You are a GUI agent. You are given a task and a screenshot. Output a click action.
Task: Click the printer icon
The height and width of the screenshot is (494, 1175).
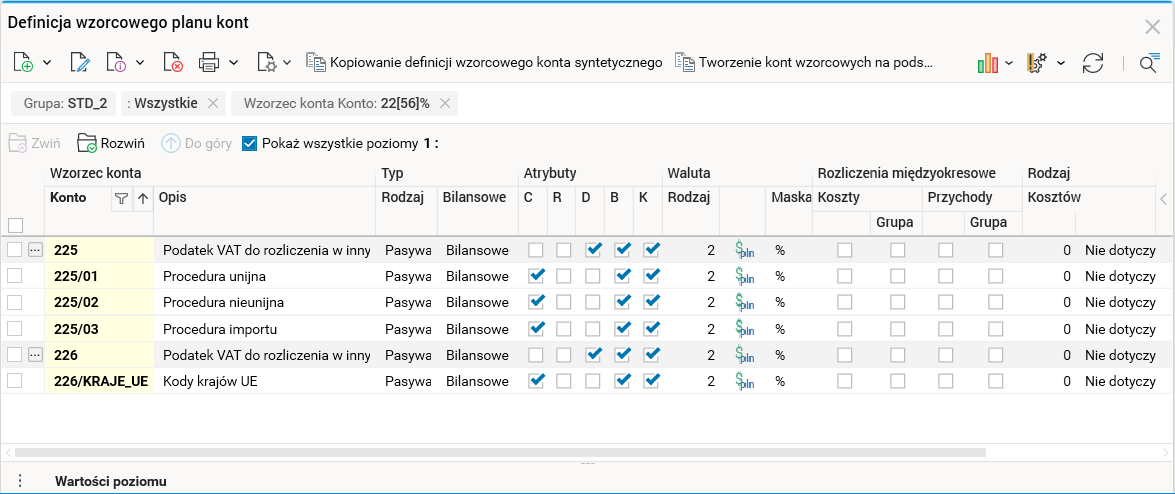[209, 63]
